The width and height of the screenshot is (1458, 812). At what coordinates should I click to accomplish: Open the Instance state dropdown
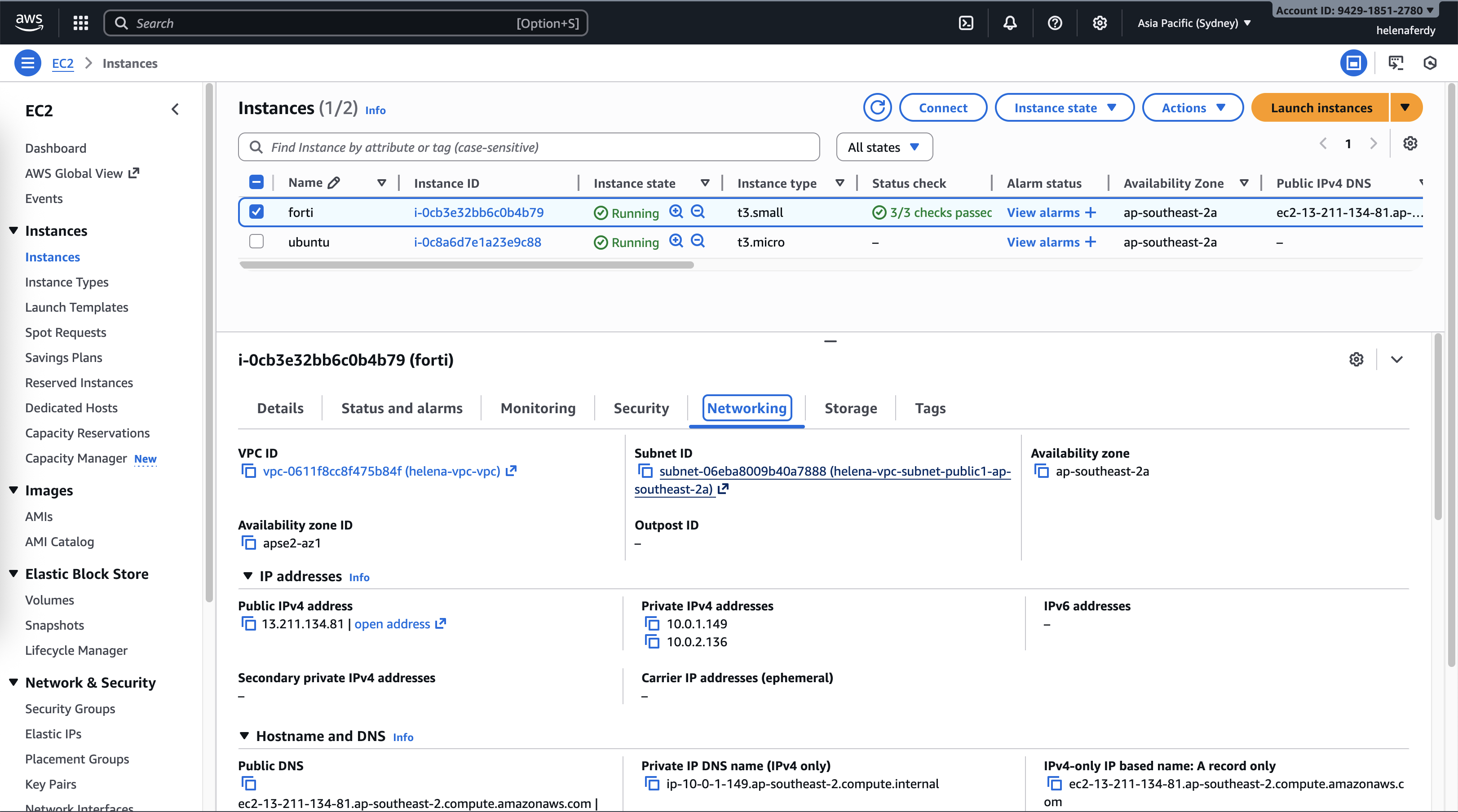coord(1064,107)
